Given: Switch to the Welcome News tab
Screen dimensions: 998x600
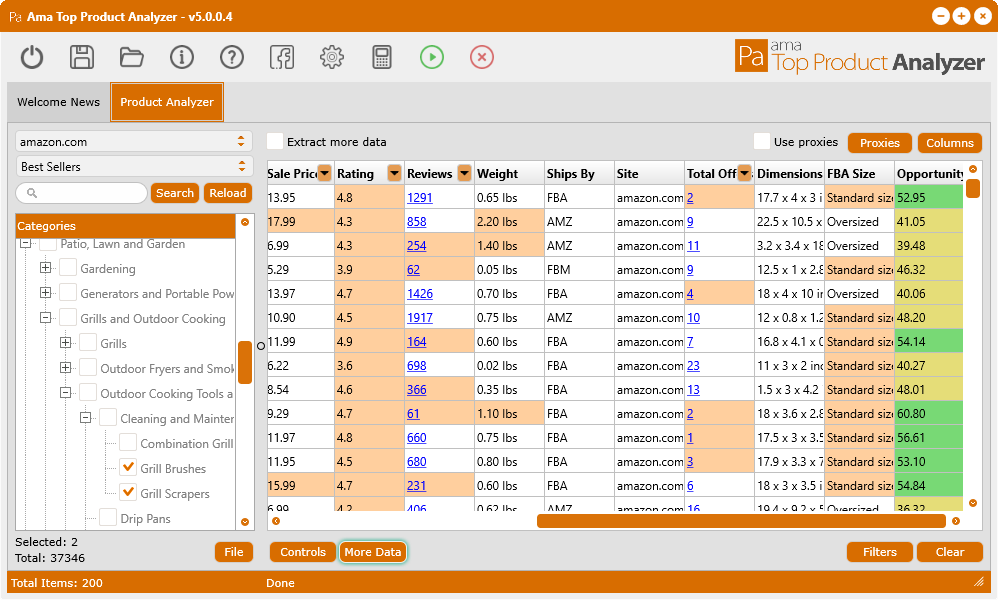Looking at the screenshot, I should 59,102.
